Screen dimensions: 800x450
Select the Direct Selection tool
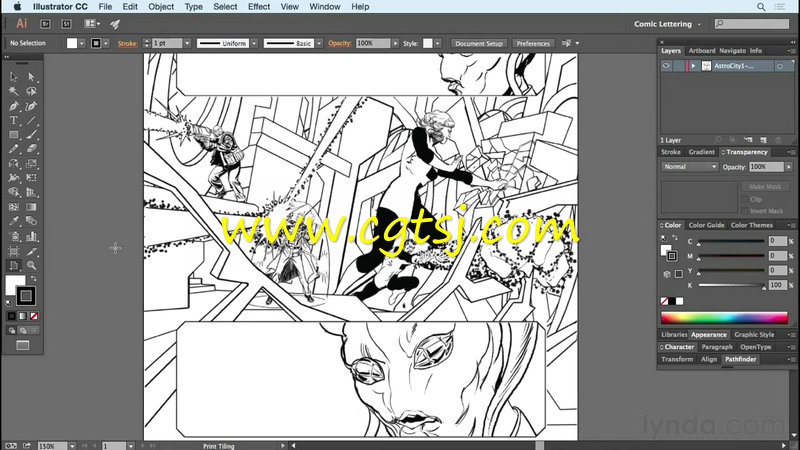tap(31, 77)
